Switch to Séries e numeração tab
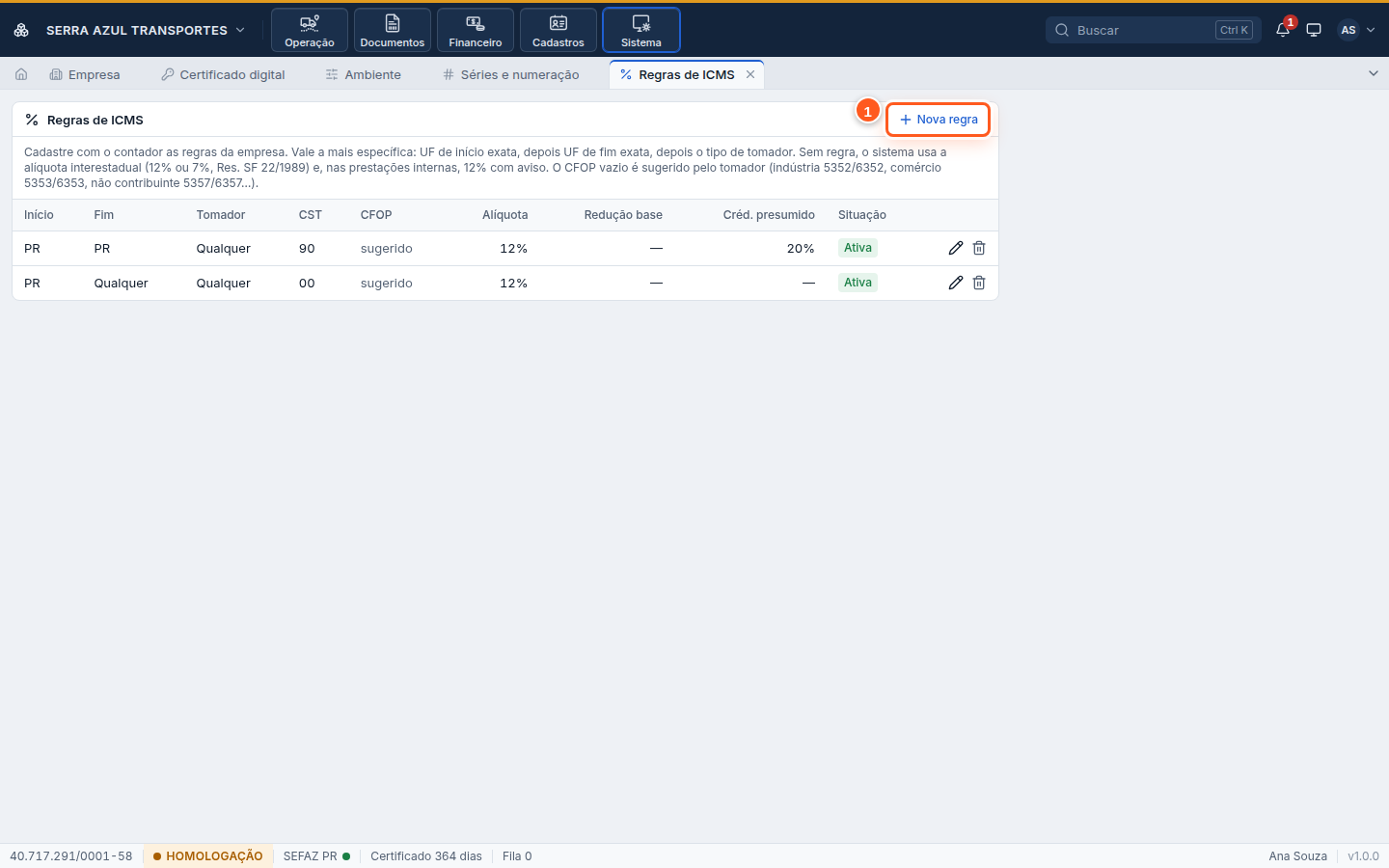1389x868 pixels. 511,74
